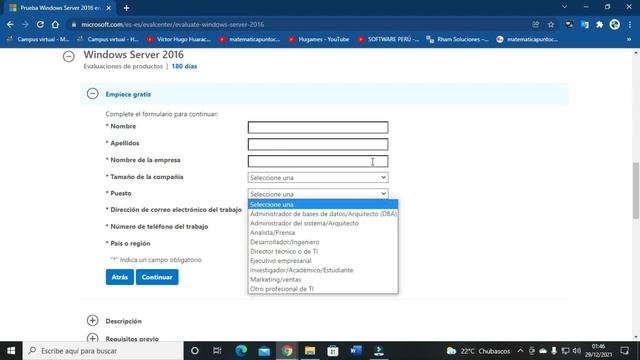The width and height of the screenshot is (640, 360).
Task: Bookmark this page with the star icon
Action: [551, 24]
